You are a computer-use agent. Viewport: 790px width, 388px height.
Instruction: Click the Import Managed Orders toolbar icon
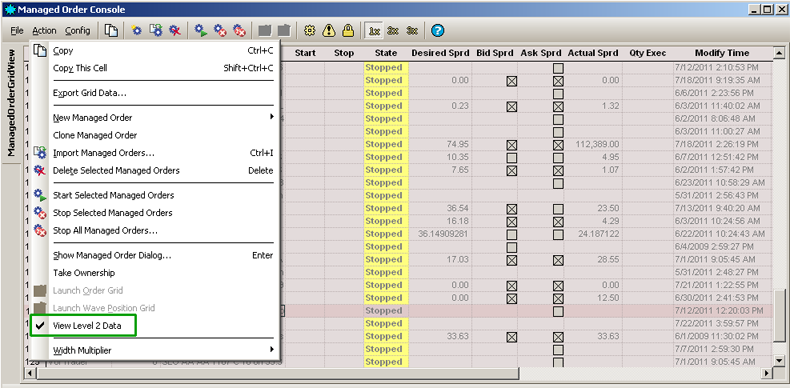point(156,31)
